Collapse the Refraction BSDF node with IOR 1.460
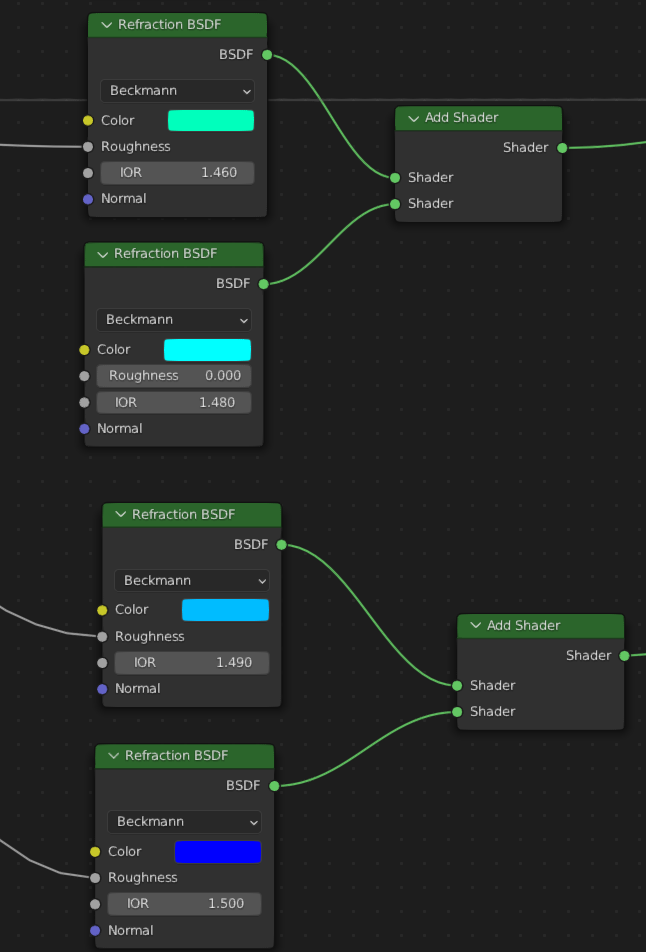 coord(107,25)
